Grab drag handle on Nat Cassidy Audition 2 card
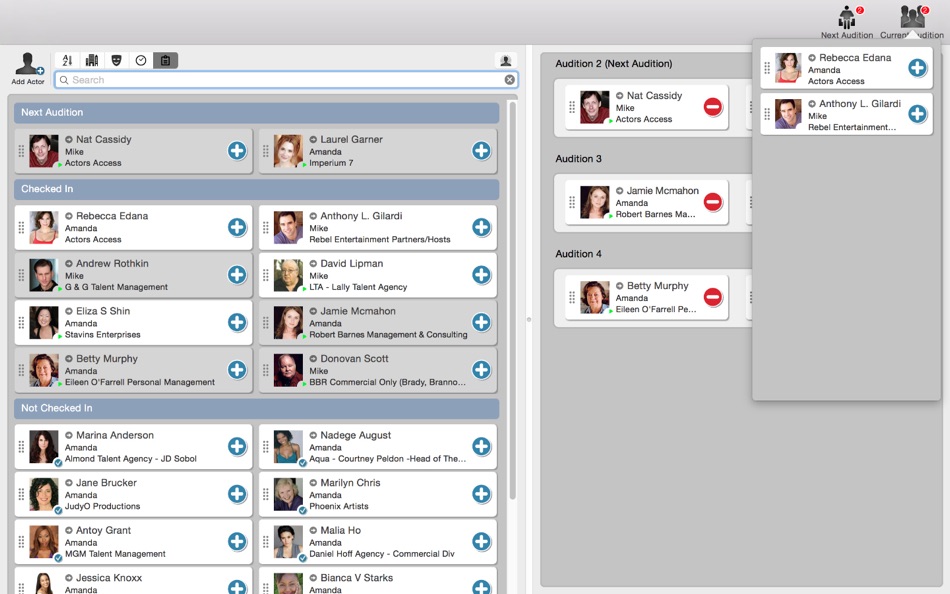 click(x=572, y=107)
